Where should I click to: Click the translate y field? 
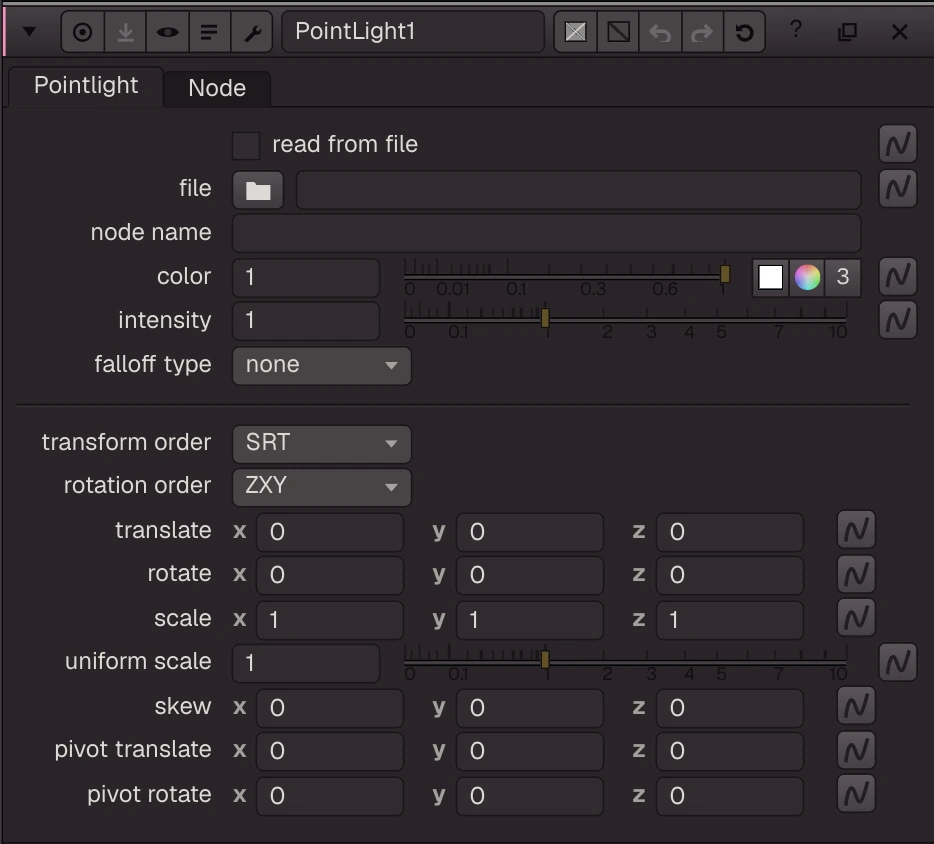coord(530,532)
